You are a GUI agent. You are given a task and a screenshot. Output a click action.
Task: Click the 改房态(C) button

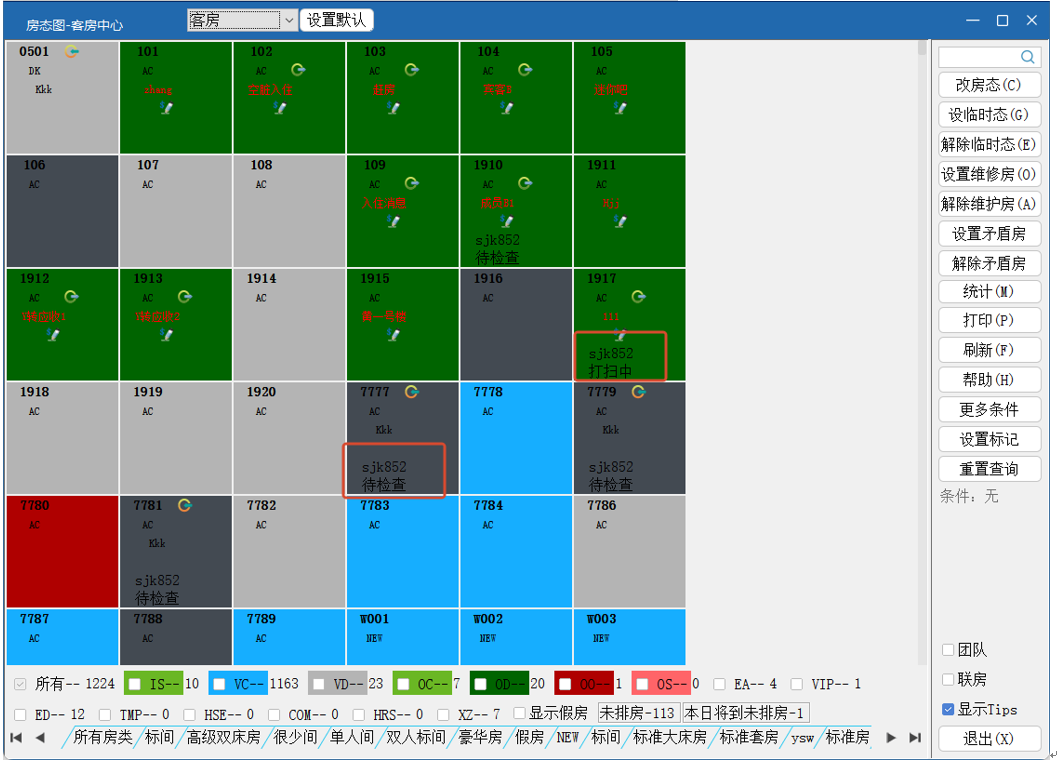pyautogui.click(x=989, y=85)
